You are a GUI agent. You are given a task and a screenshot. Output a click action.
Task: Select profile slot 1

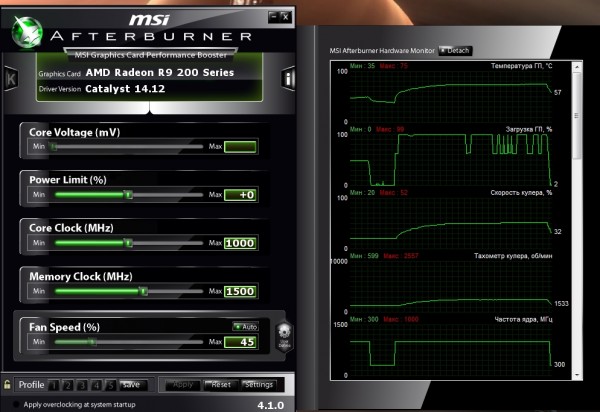(x=54, y=385)
